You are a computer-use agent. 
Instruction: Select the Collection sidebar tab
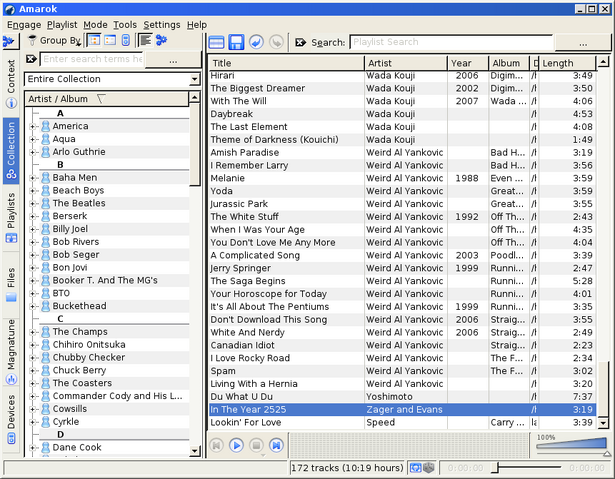pos(11,150)
